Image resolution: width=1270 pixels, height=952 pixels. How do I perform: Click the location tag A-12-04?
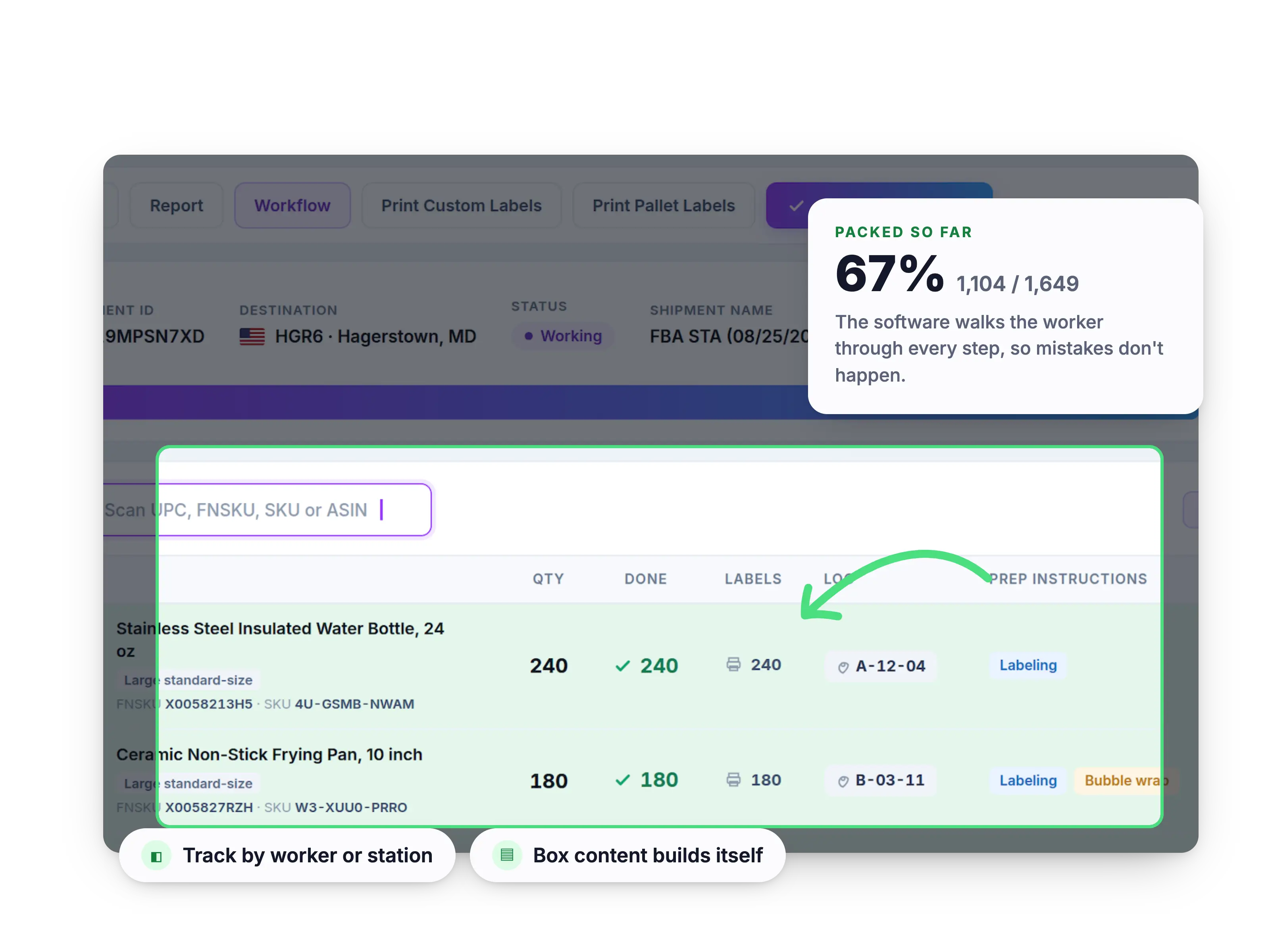(881, 666)
